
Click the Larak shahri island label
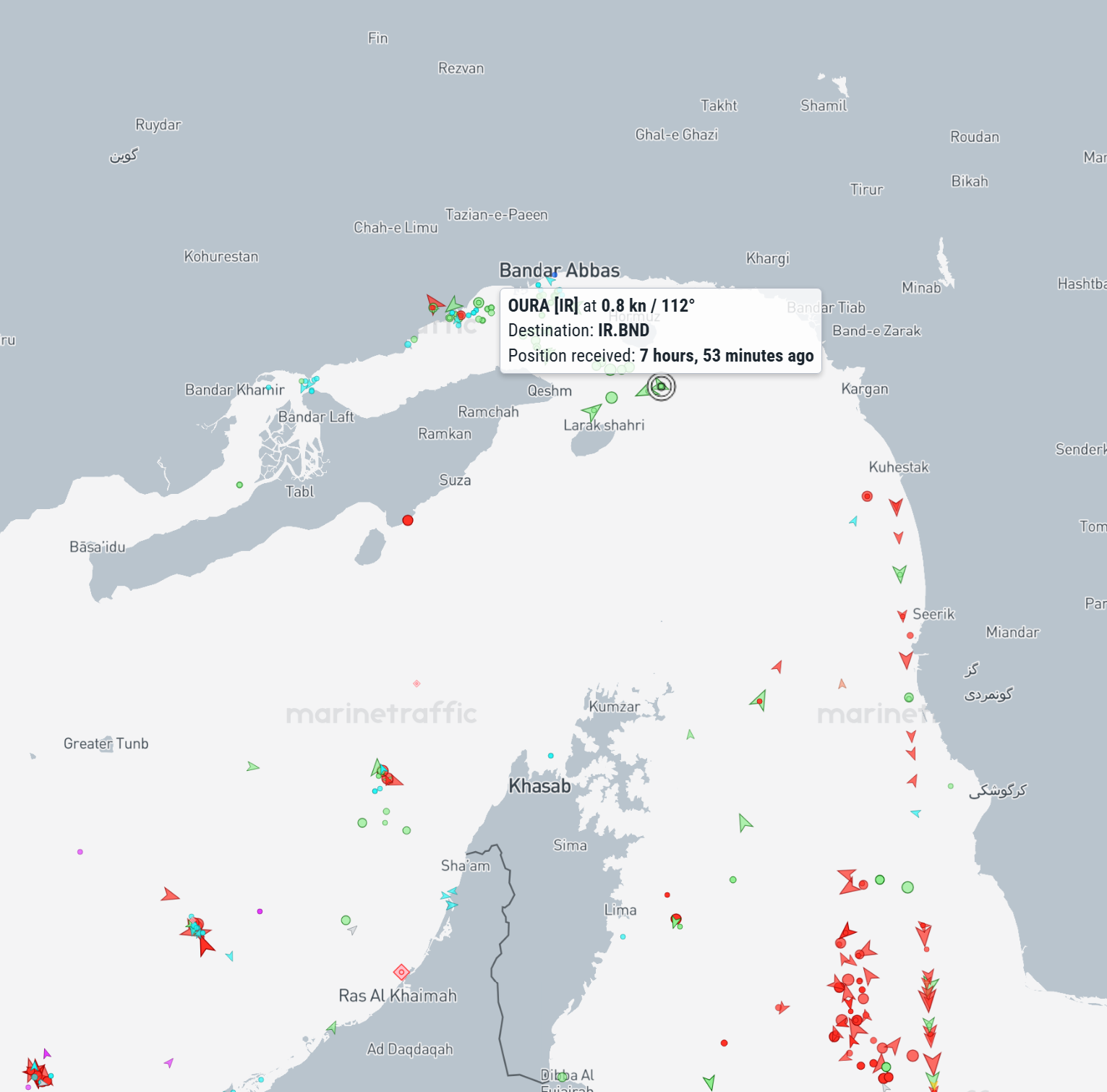pos(604,425)
